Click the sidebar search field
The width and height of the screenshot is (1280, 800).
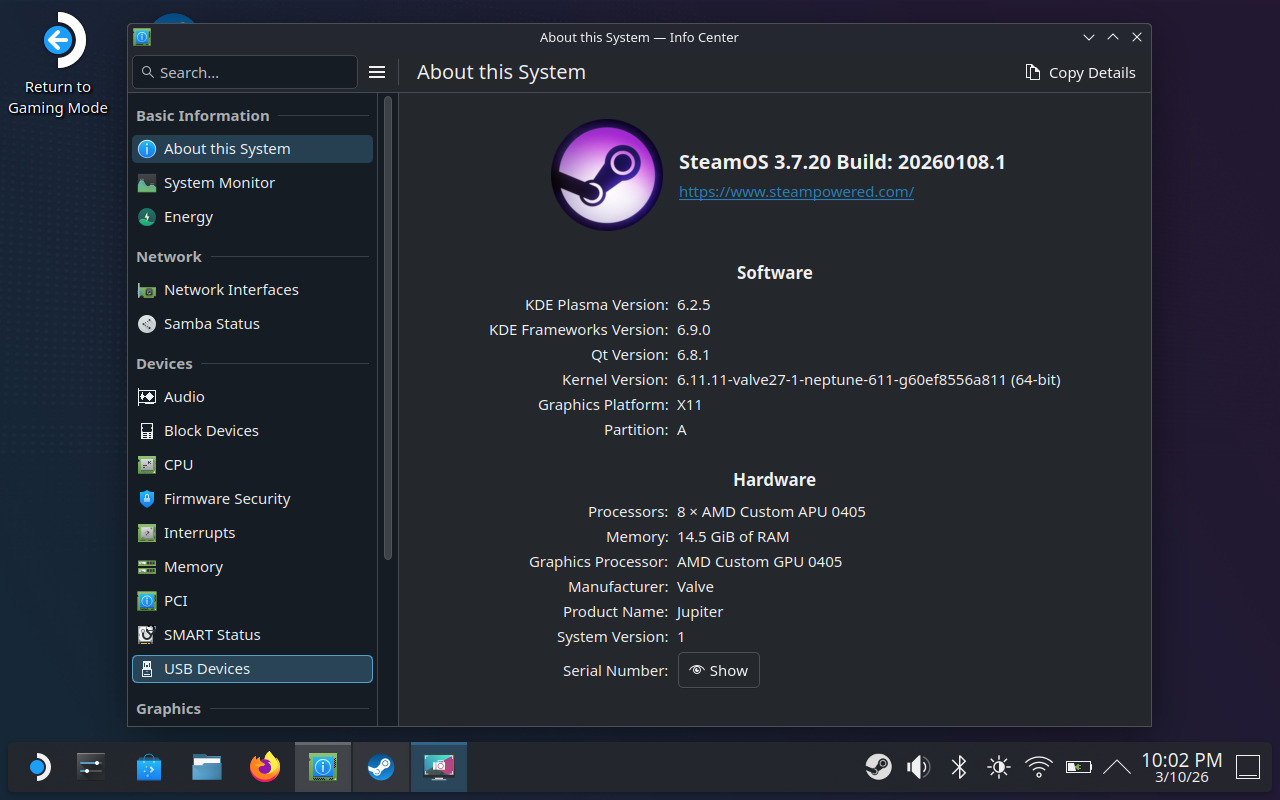tap(245, 72)
